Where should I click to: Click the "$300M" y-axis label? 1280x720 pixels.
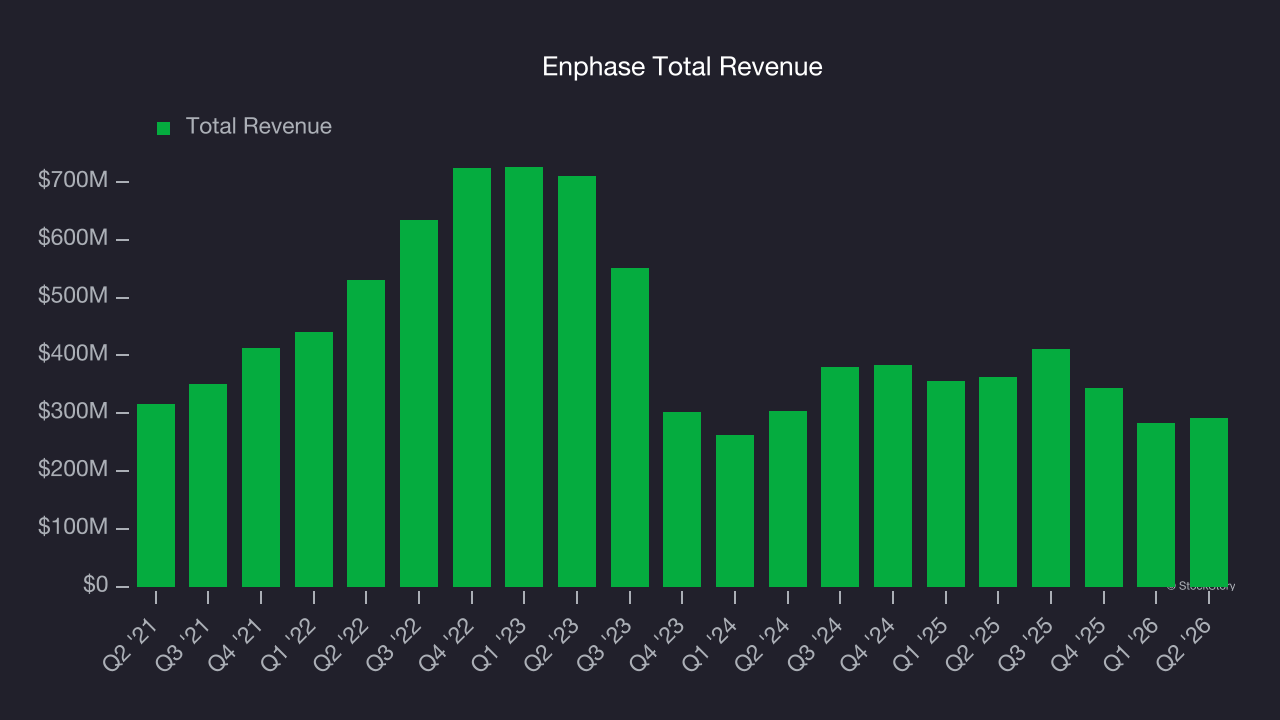[x=73, y=412]
